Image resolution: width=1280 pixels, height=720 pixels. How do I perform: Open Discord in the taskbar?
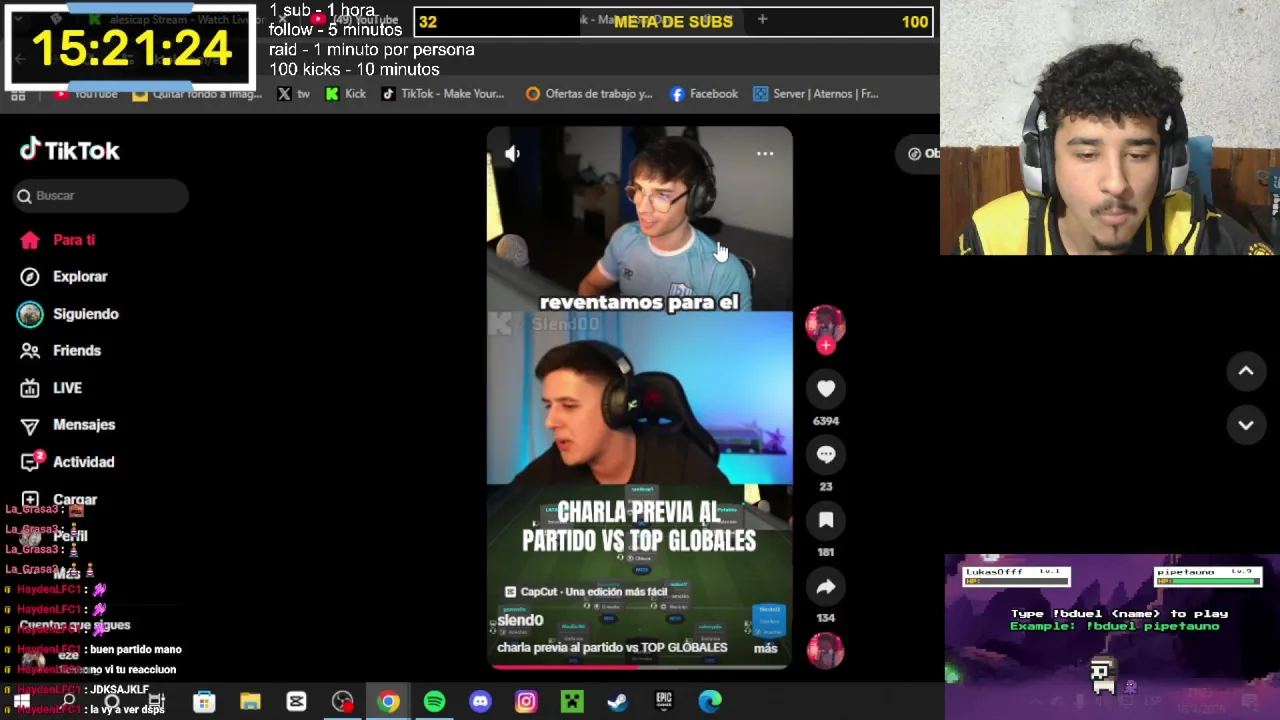(x=480, y=702)
